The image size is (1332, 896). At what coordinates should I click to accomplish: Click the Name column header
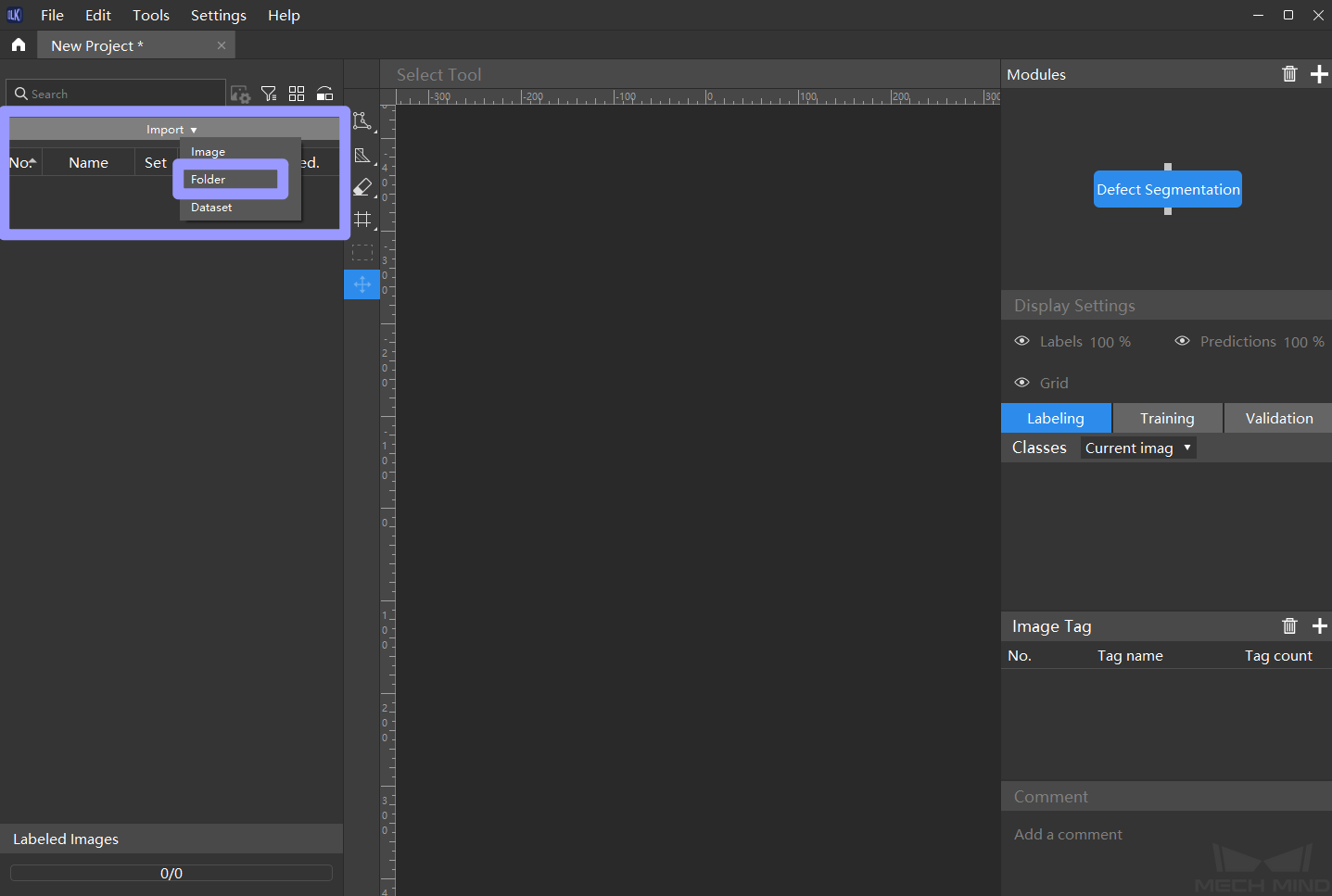click(x=88, y=162)
